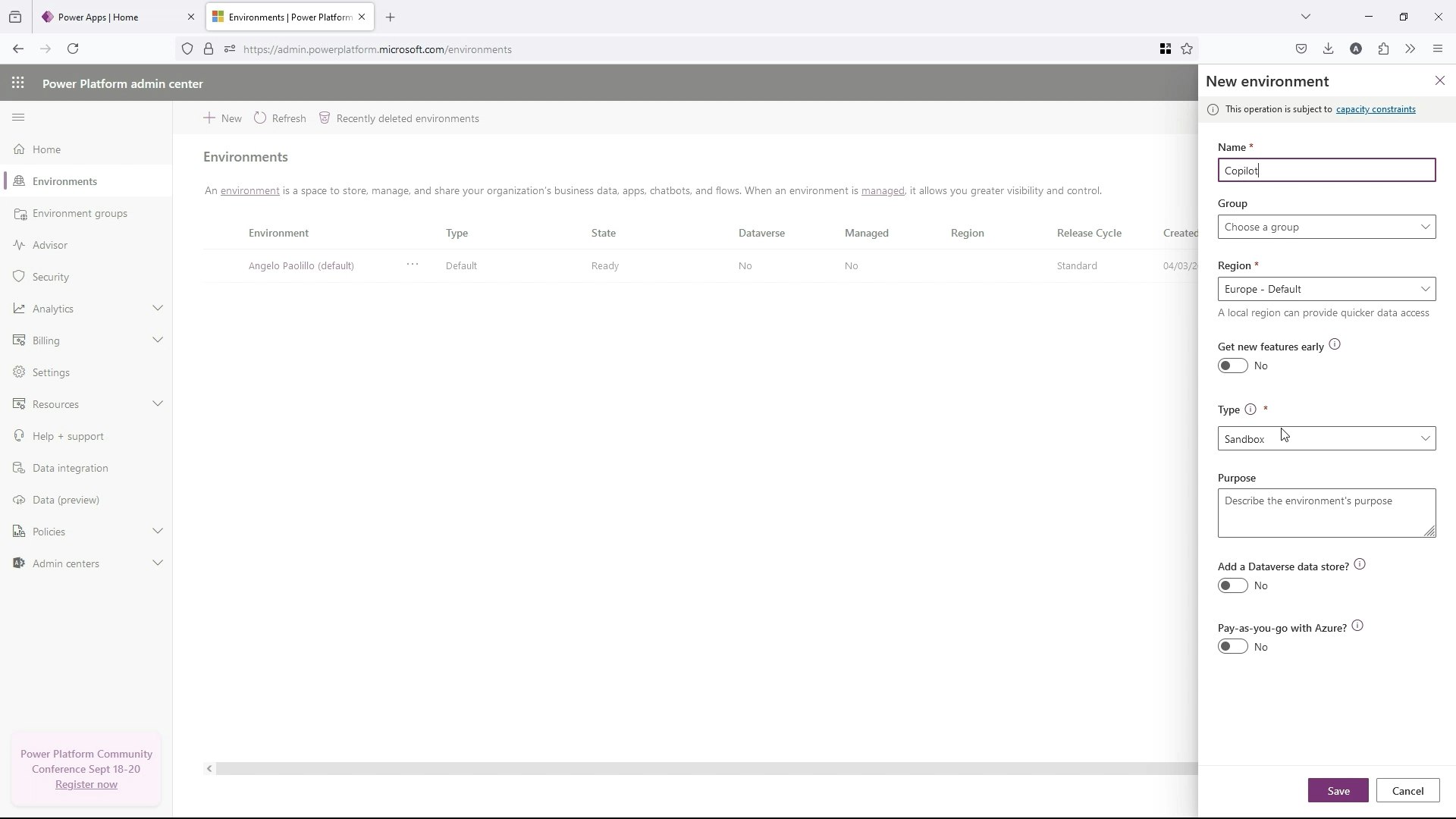Open the Region dropdown
This screenshot has height=819, width=1456.
[x=1326, y=289]
